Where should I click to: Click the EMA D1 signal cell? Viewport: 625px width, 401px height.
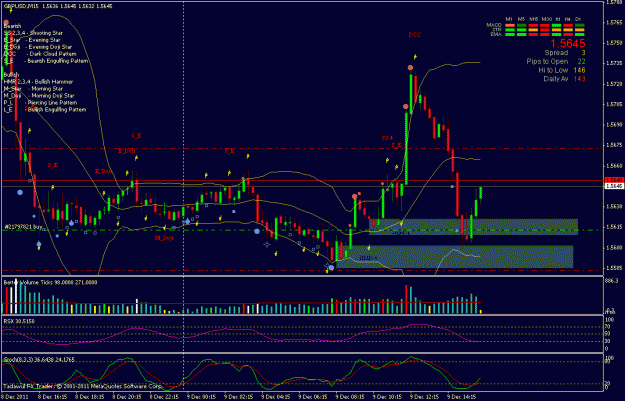[x=580, y=35]
